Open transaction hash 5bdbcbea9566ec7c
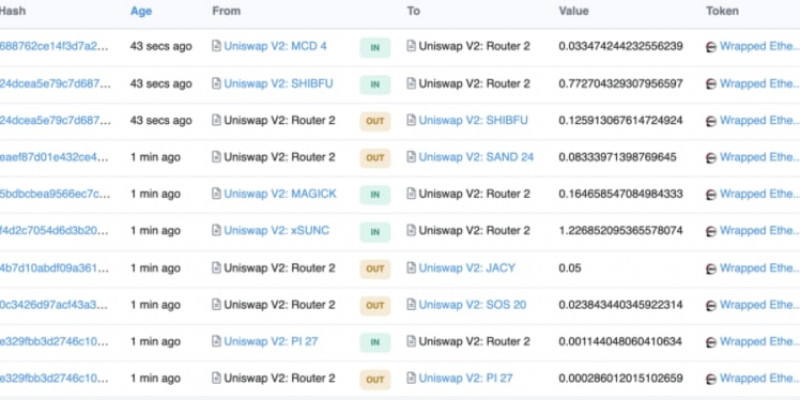 [54, 194]
